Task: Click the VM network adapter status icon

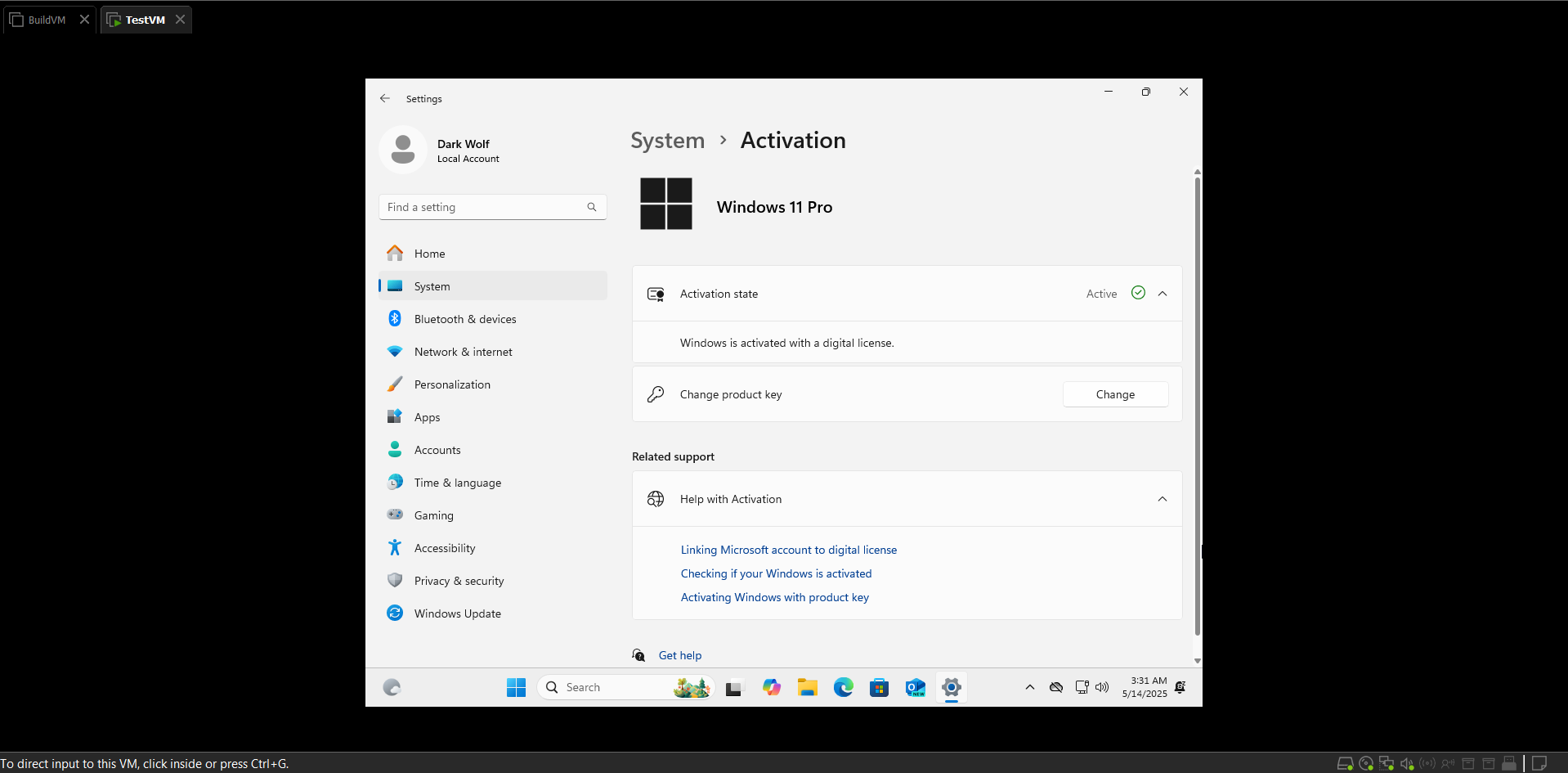Action: click(x=1387, y=764)
